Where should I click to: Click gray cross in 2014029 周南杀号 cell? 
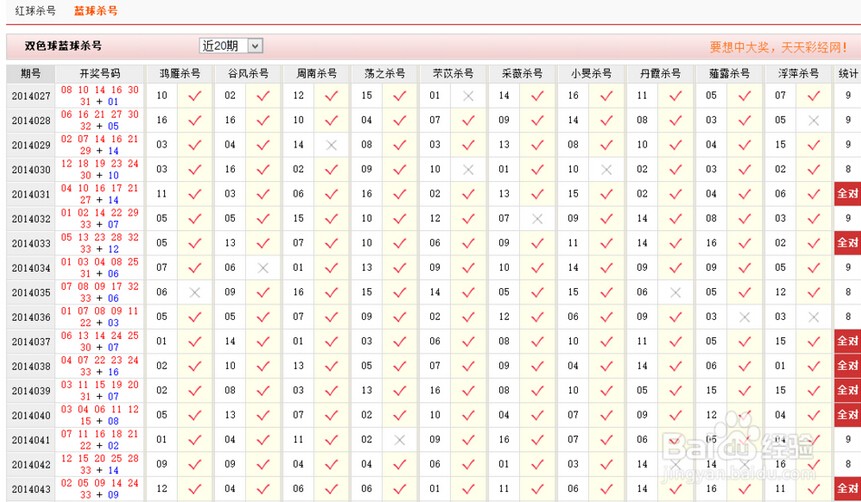pos(331,145)
